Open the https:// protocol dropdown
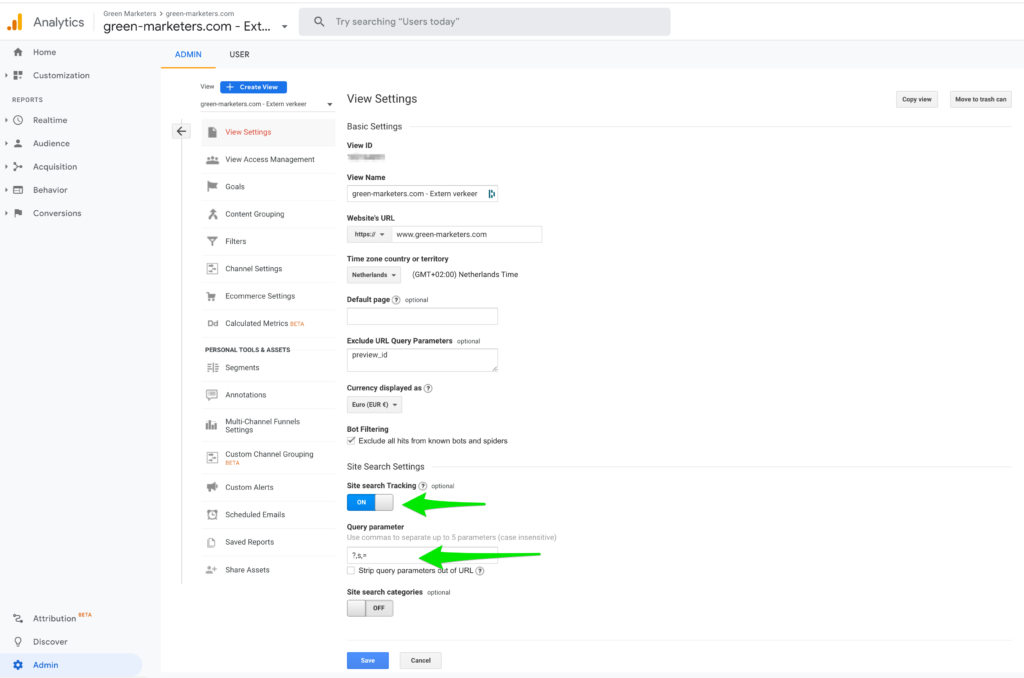The height and width of the screenshot is (678, 1024). tap(367, 234)
